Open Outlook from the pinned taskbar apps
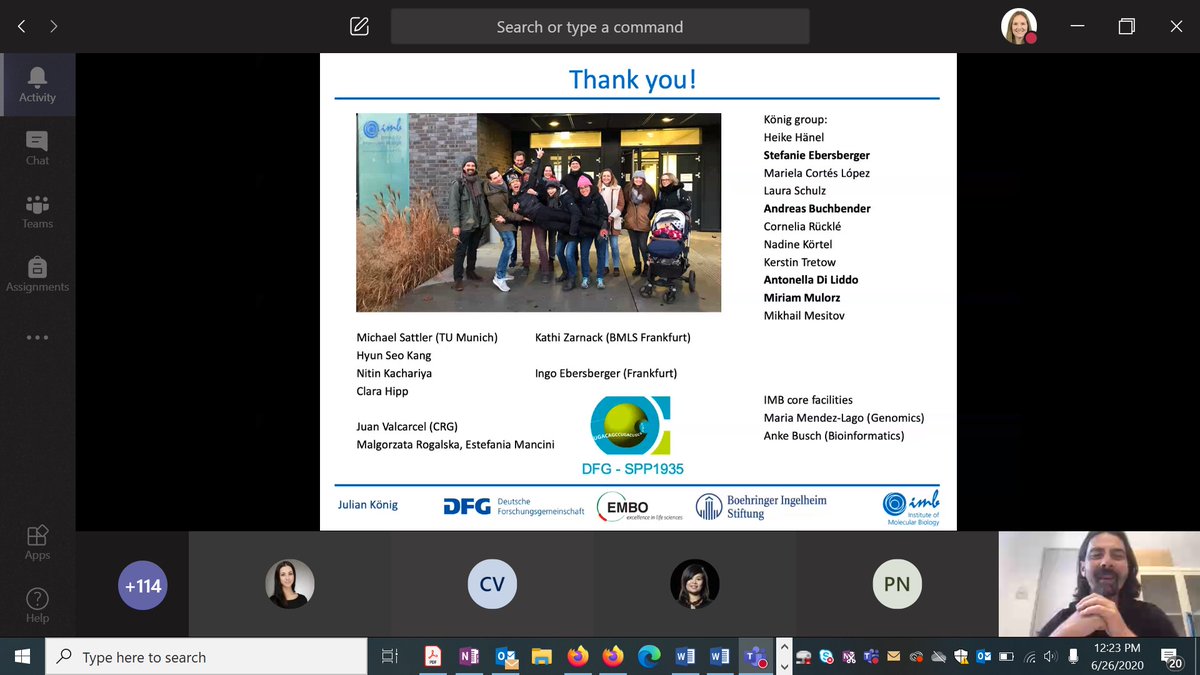This screenshot has height=675, width=1200. pyautogui.click(x=506, y=656)
